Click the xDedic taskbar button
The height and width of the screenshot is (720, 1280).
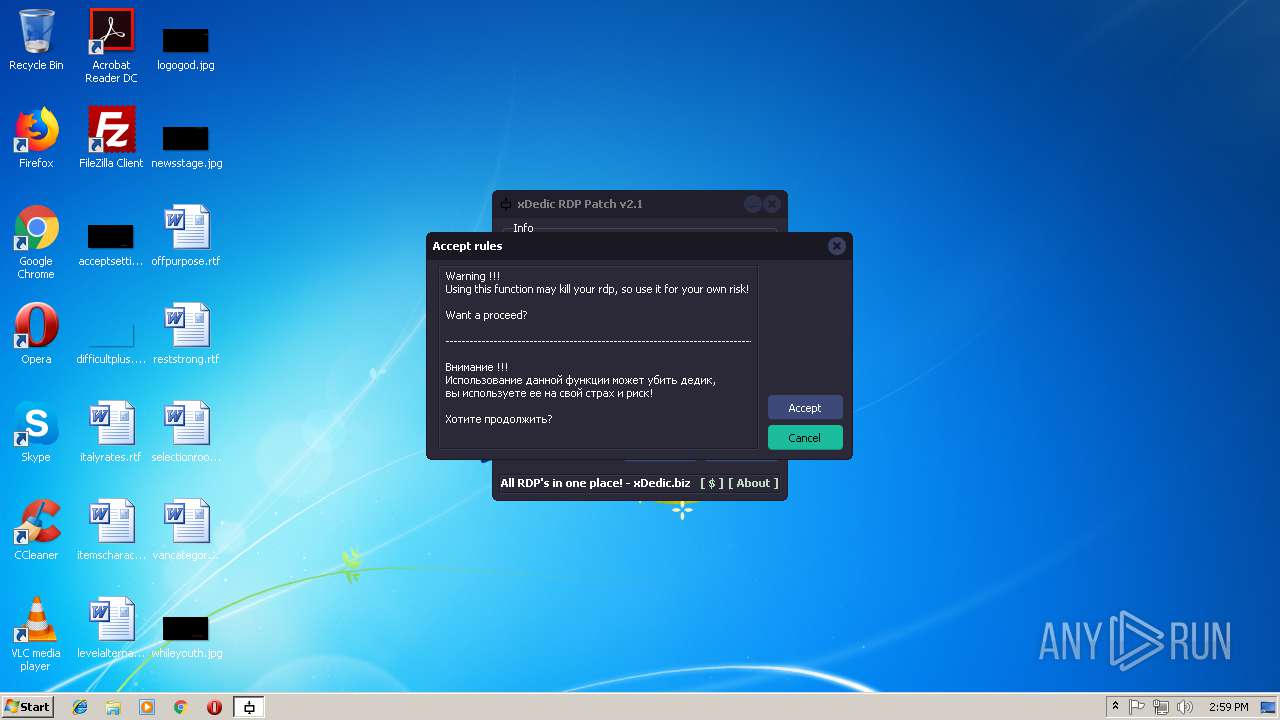[249, 707]
